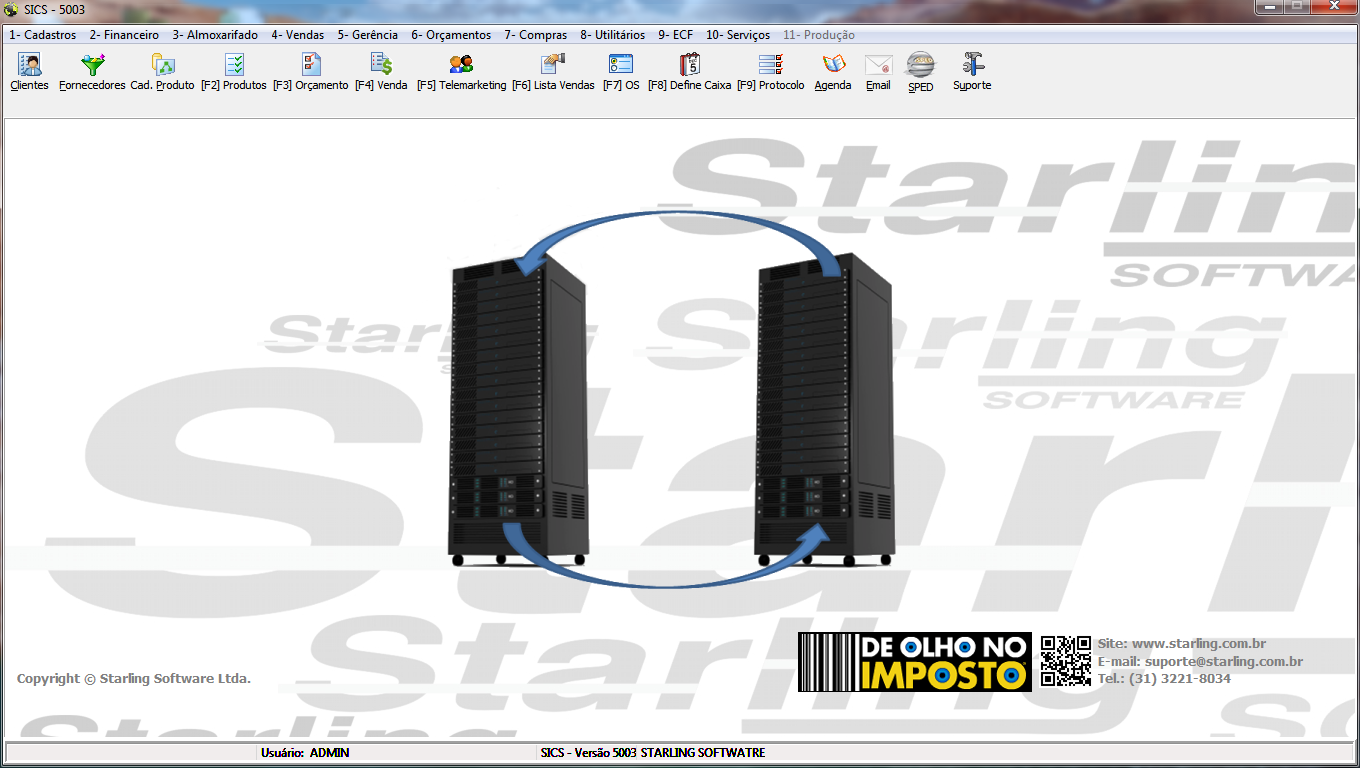This screenshot has width=1360, height=768.
Task: Click the Cad. Produto icon
Action: (x=163, y=65)
